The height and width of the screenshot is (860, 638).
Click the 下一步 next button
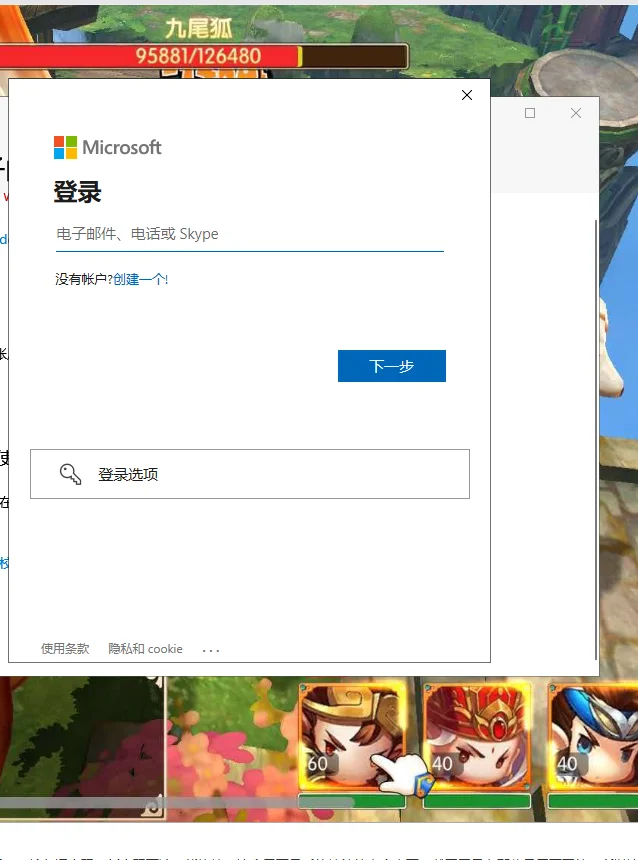(392, 366)
